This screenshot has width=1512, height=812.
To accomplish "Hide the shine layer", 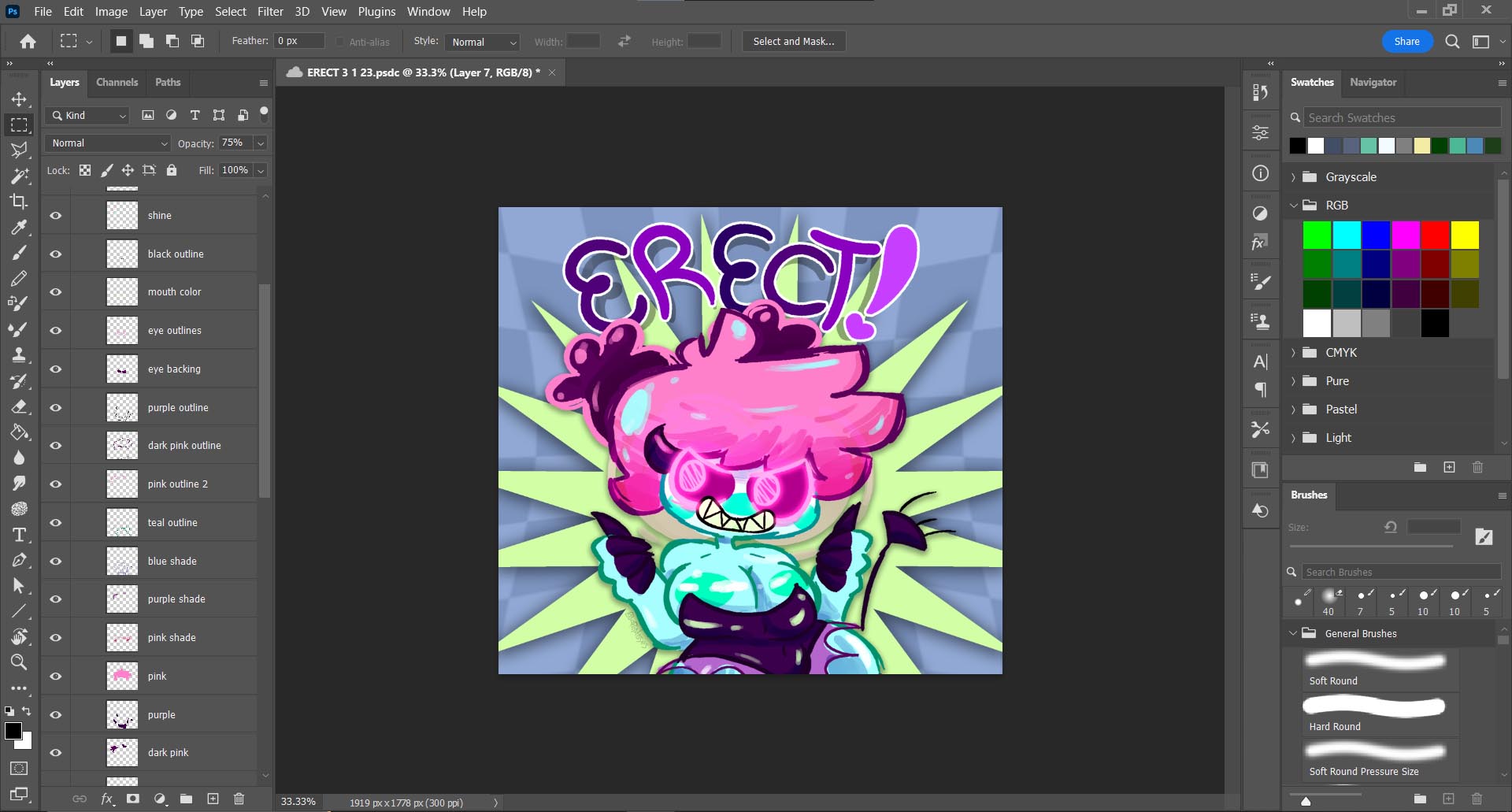I will (56, 216).
